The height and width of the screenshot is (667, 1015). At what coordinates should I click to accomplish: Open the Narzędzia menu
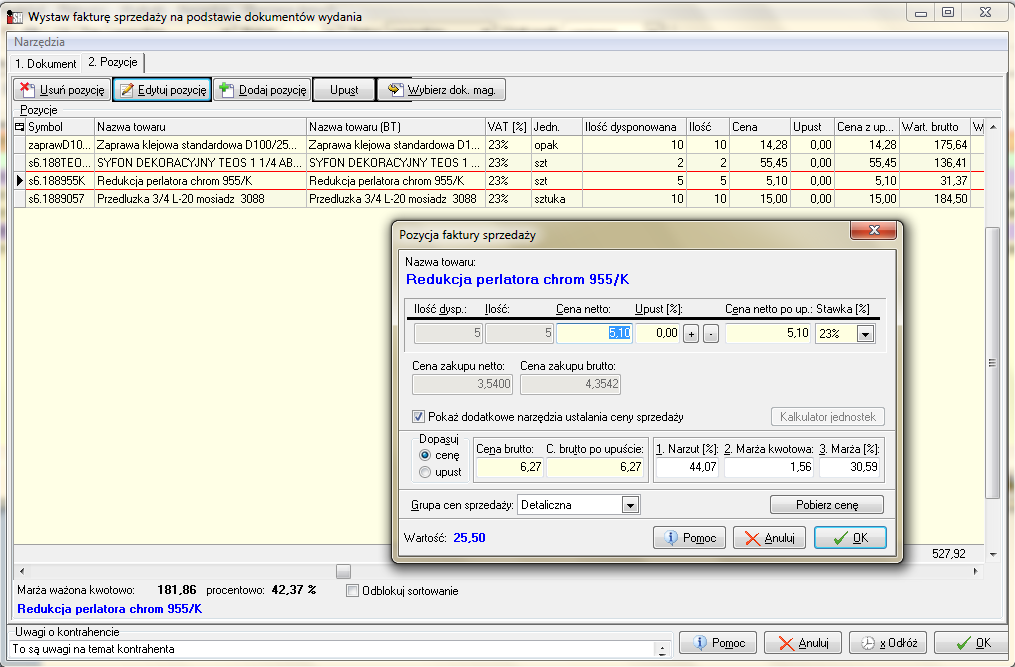pyautogui.click(x=39, y=42)
